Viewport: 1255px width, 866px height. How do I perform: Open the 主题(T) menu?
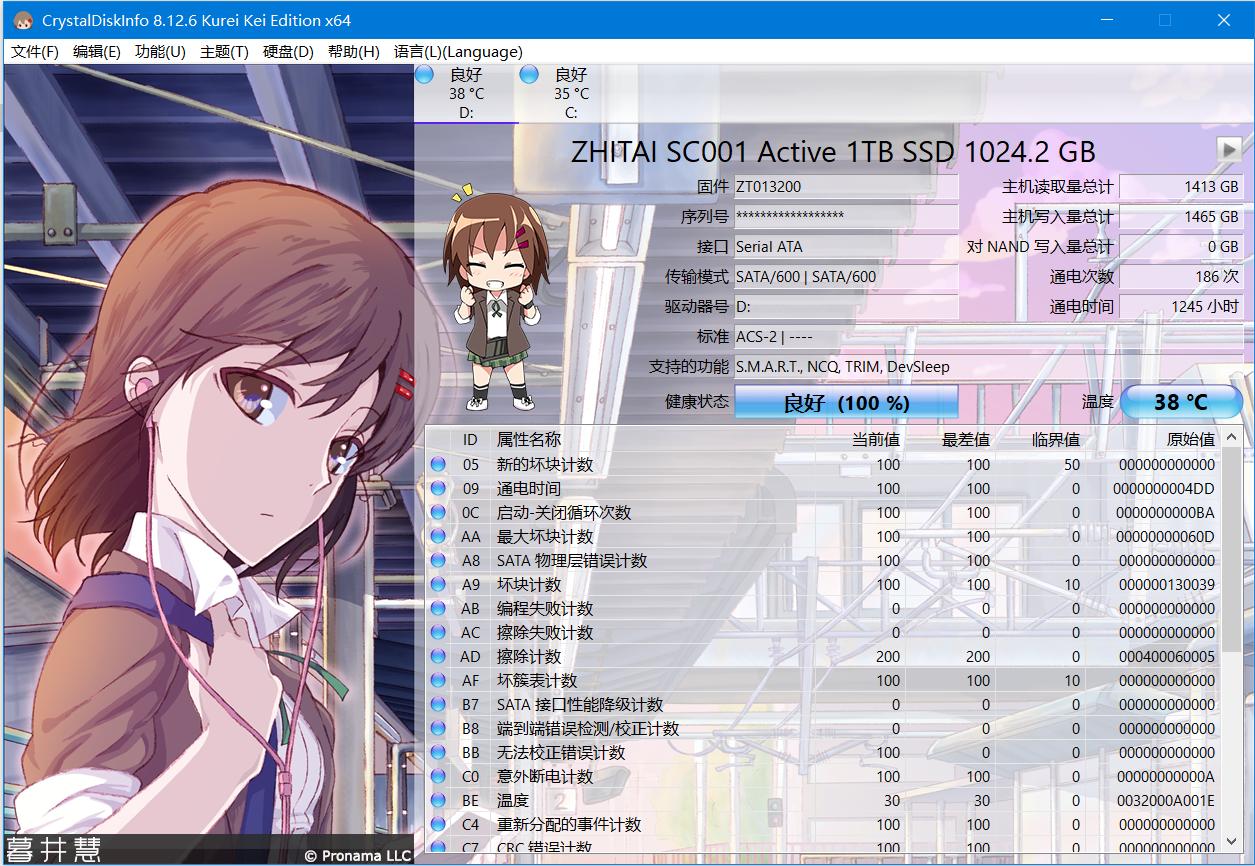[224, 52]
